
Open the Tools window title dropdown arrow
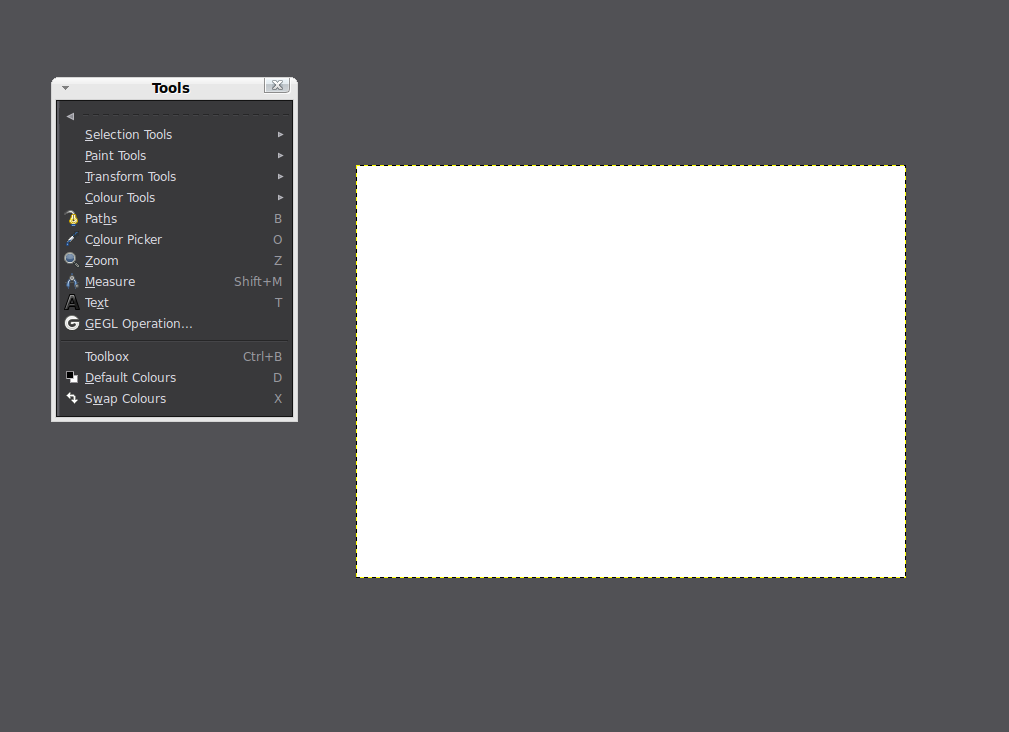click(x=65, y=88)
